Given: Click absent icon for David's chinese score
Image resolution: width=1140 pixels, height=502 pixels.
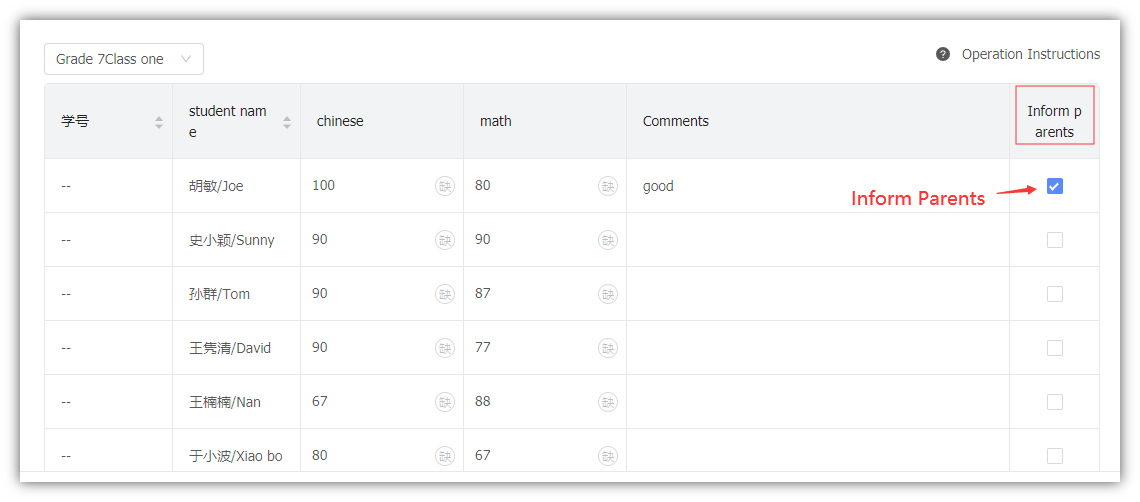Looking at the screenshot, I should 444,348.
